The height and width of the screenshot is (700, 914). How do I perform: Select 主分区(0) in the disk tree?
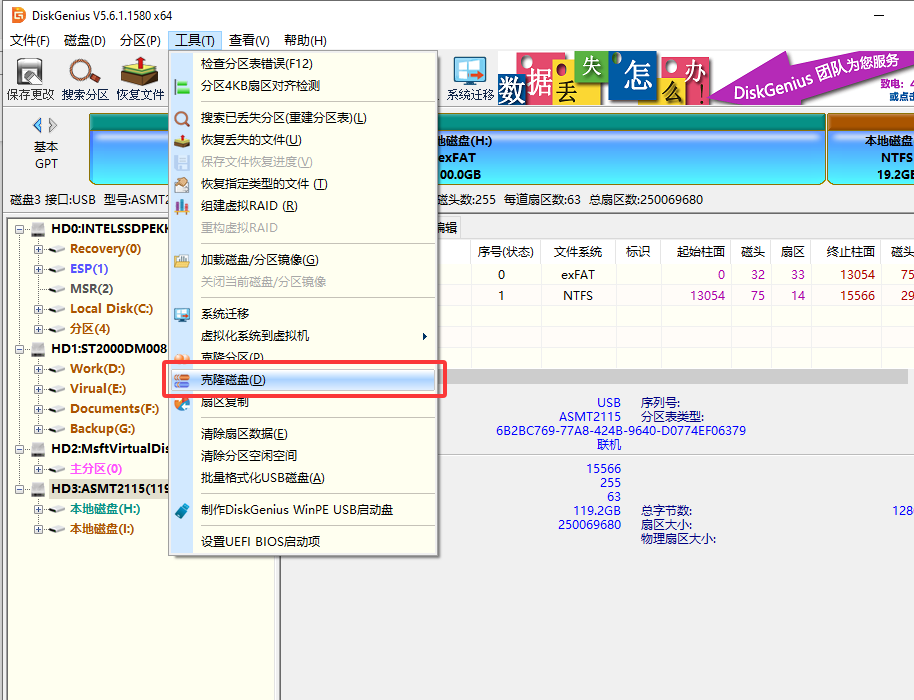96,469
